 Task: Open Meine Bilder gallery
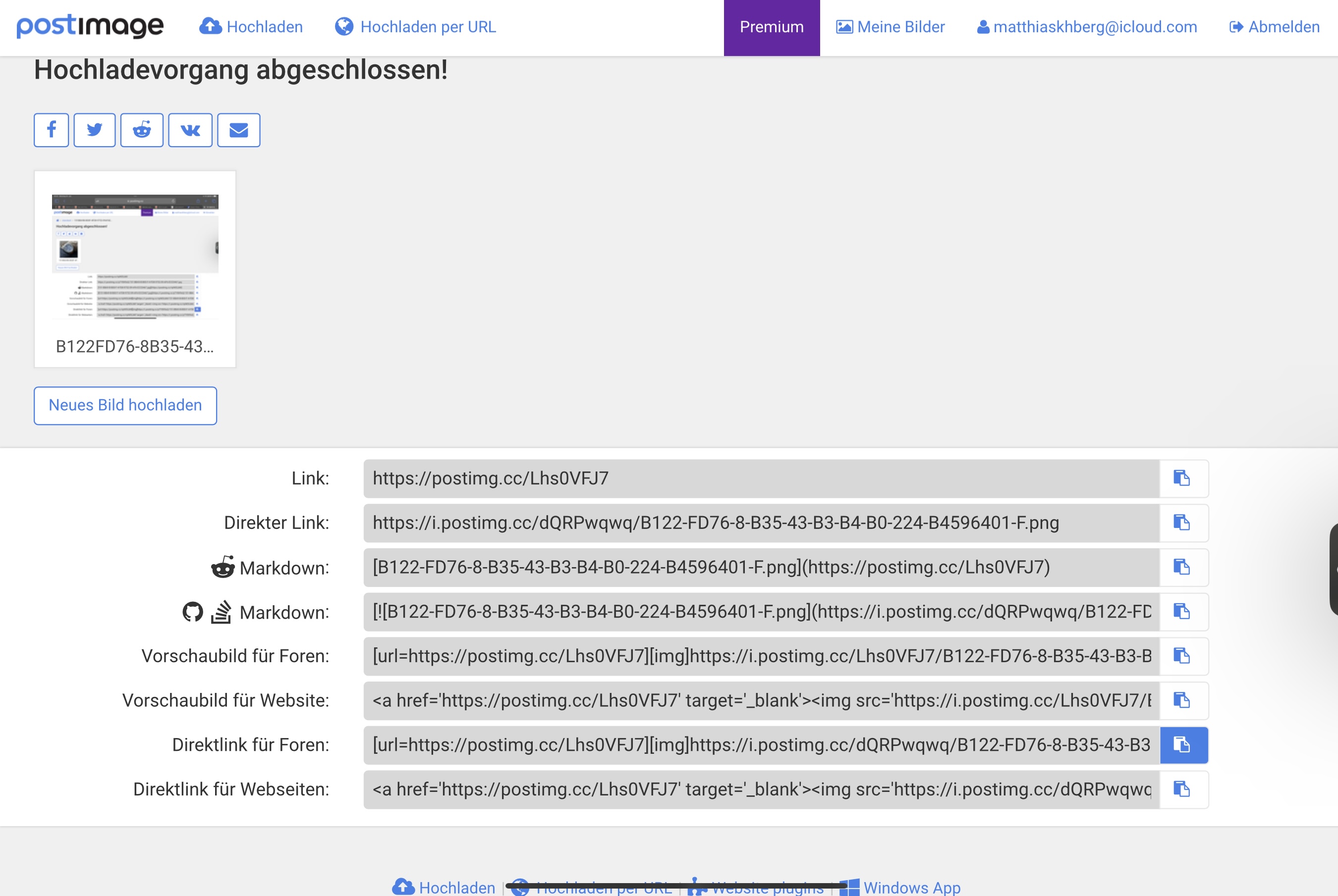click(891, 27)
